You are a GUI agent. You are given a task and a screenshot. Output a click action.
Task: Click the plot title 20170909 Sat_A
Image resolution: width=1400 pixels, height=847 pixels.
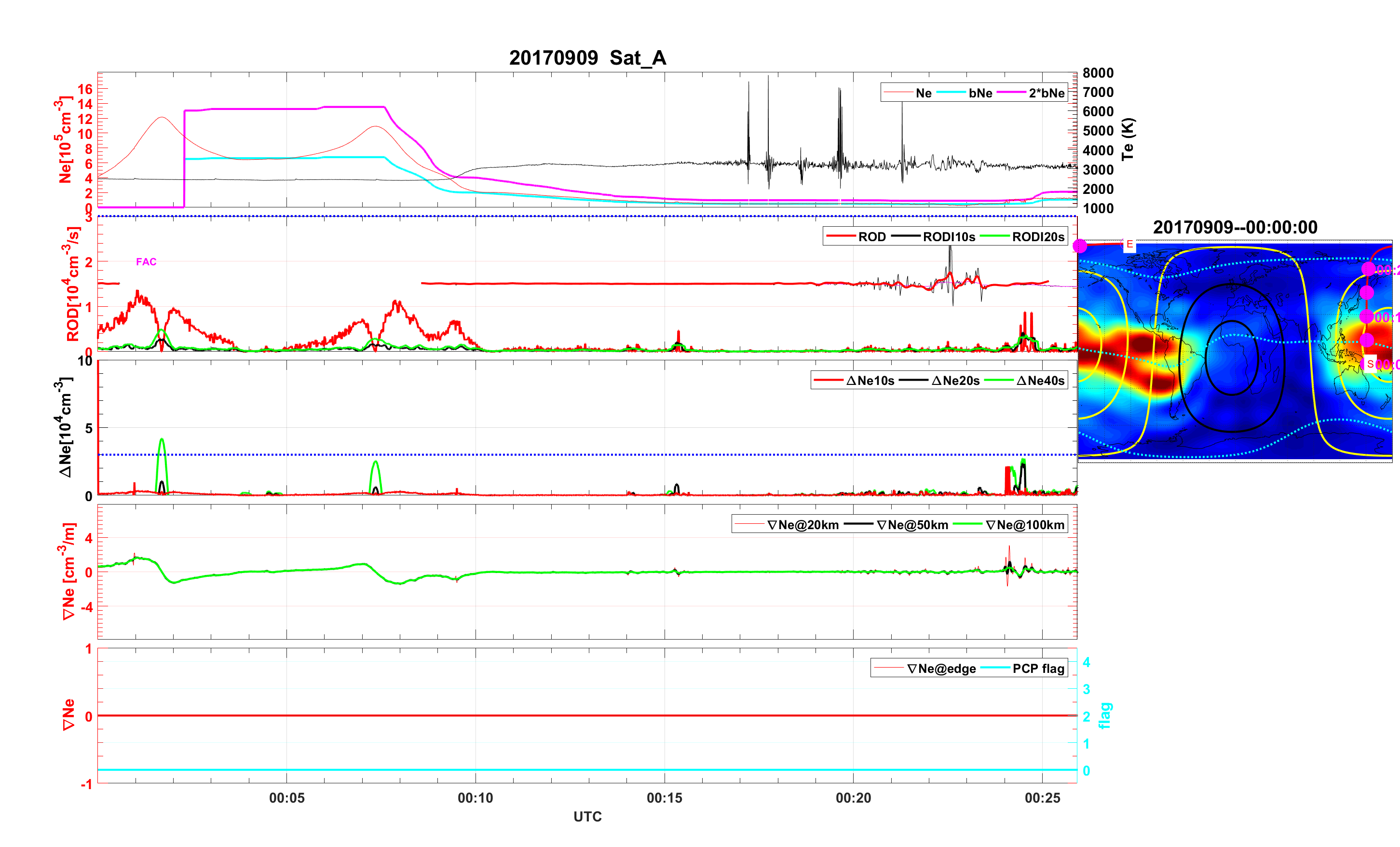(x=587, y=57)
